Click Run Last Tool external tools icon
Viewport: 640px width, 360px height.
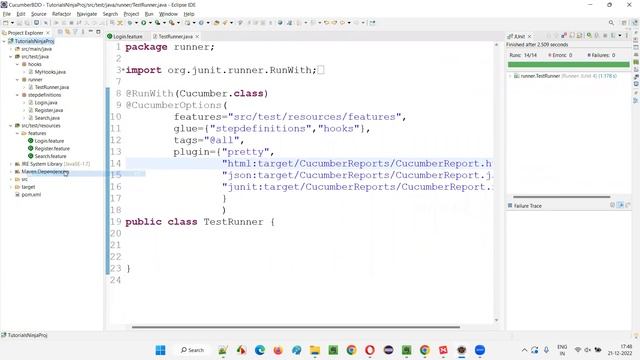(171, 23)
